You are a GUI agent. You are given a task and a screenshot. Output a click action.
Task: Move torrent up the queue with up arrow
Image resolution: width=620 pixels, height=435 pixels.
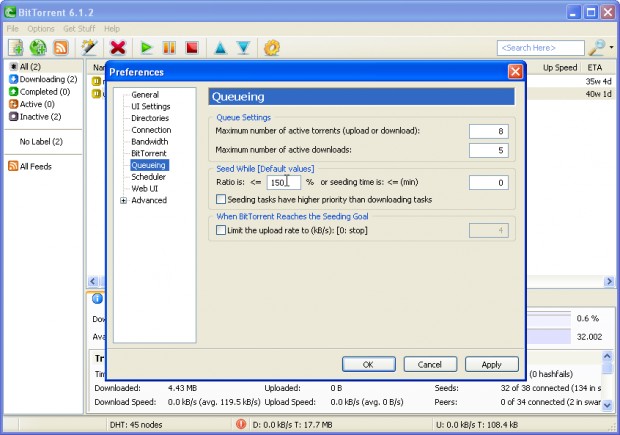click(x=220, y=48)
